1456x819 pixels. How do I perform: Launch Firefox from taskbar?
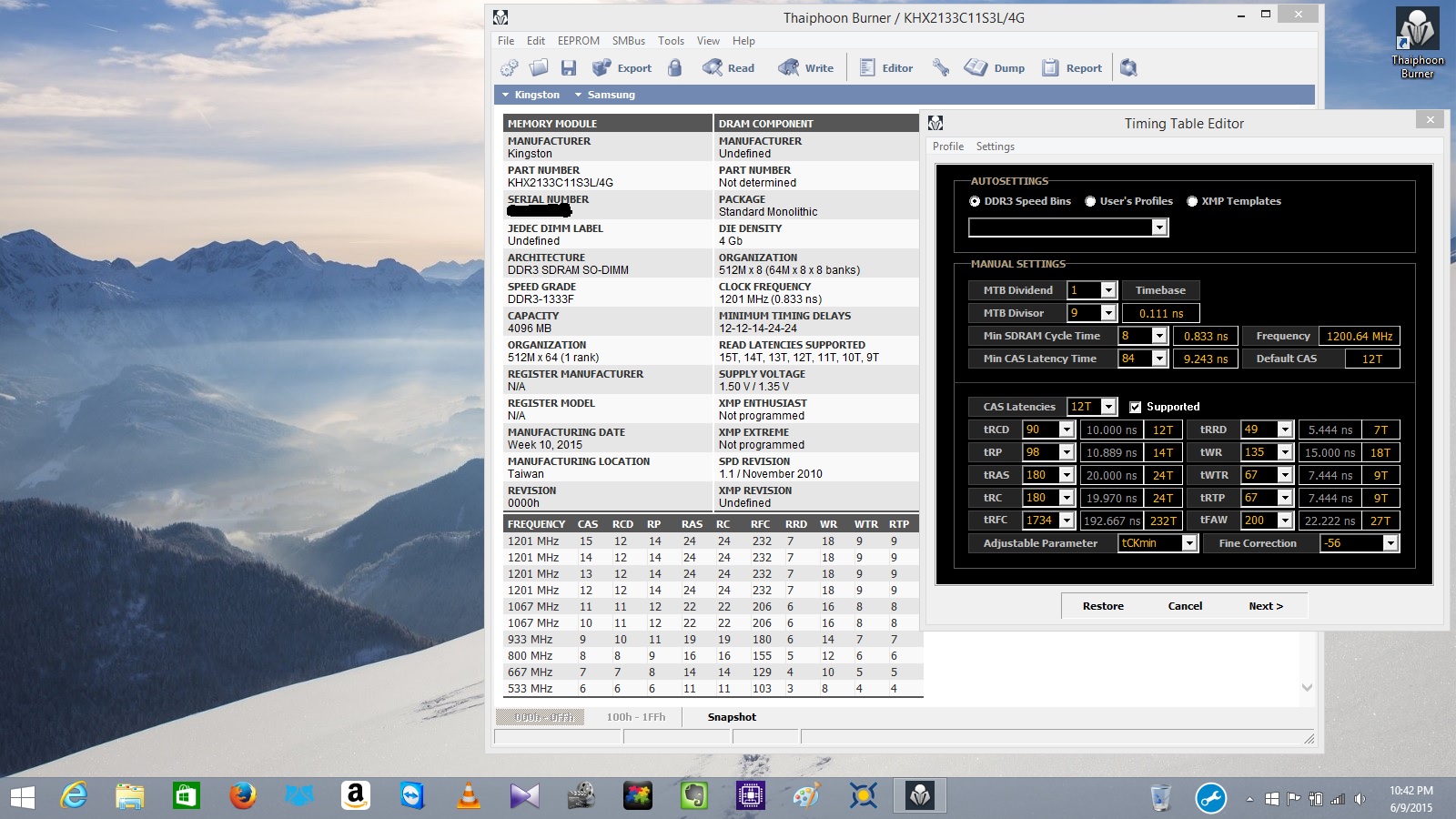(243, 796)
